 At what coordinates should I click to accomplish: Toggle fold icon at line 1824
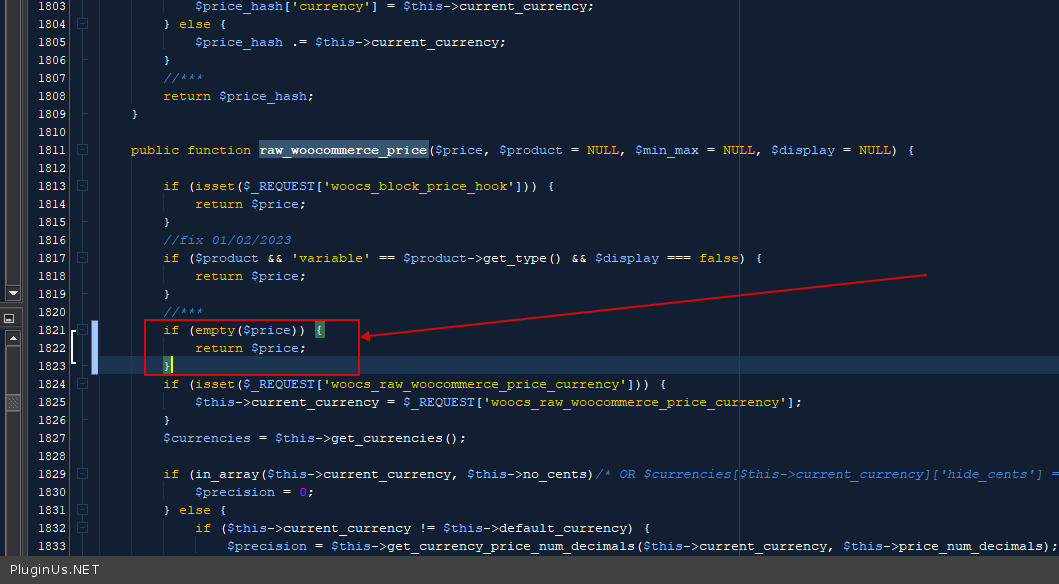(83, 384)
